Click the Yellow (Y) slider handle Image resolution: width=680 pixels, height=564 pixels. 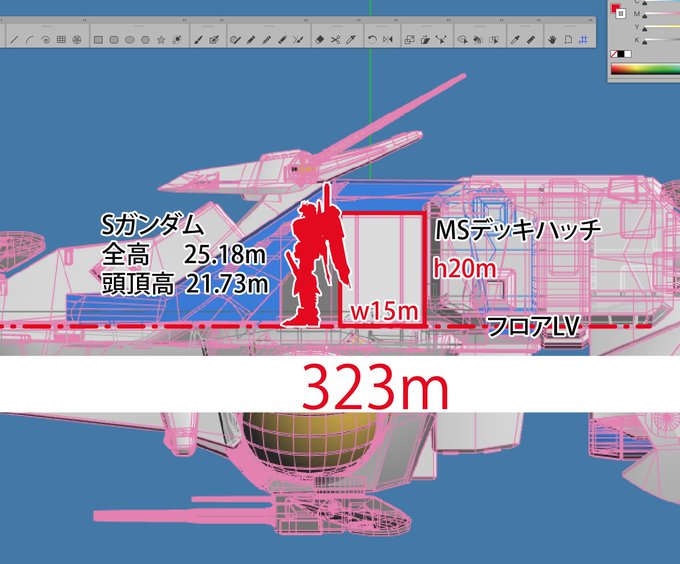click(x=644, y=29)
